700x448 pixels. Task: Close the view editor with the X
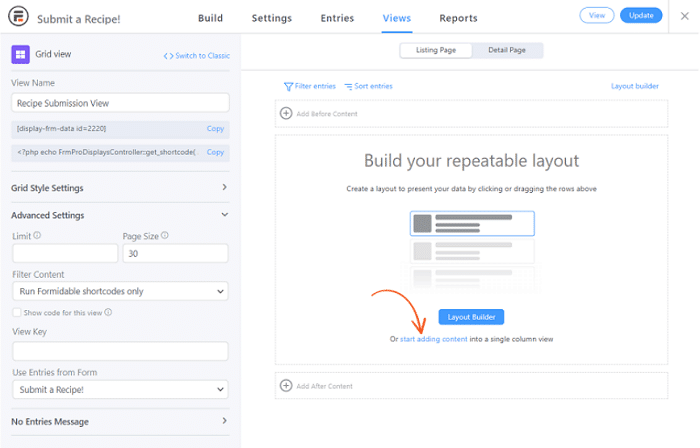point(684,16)
